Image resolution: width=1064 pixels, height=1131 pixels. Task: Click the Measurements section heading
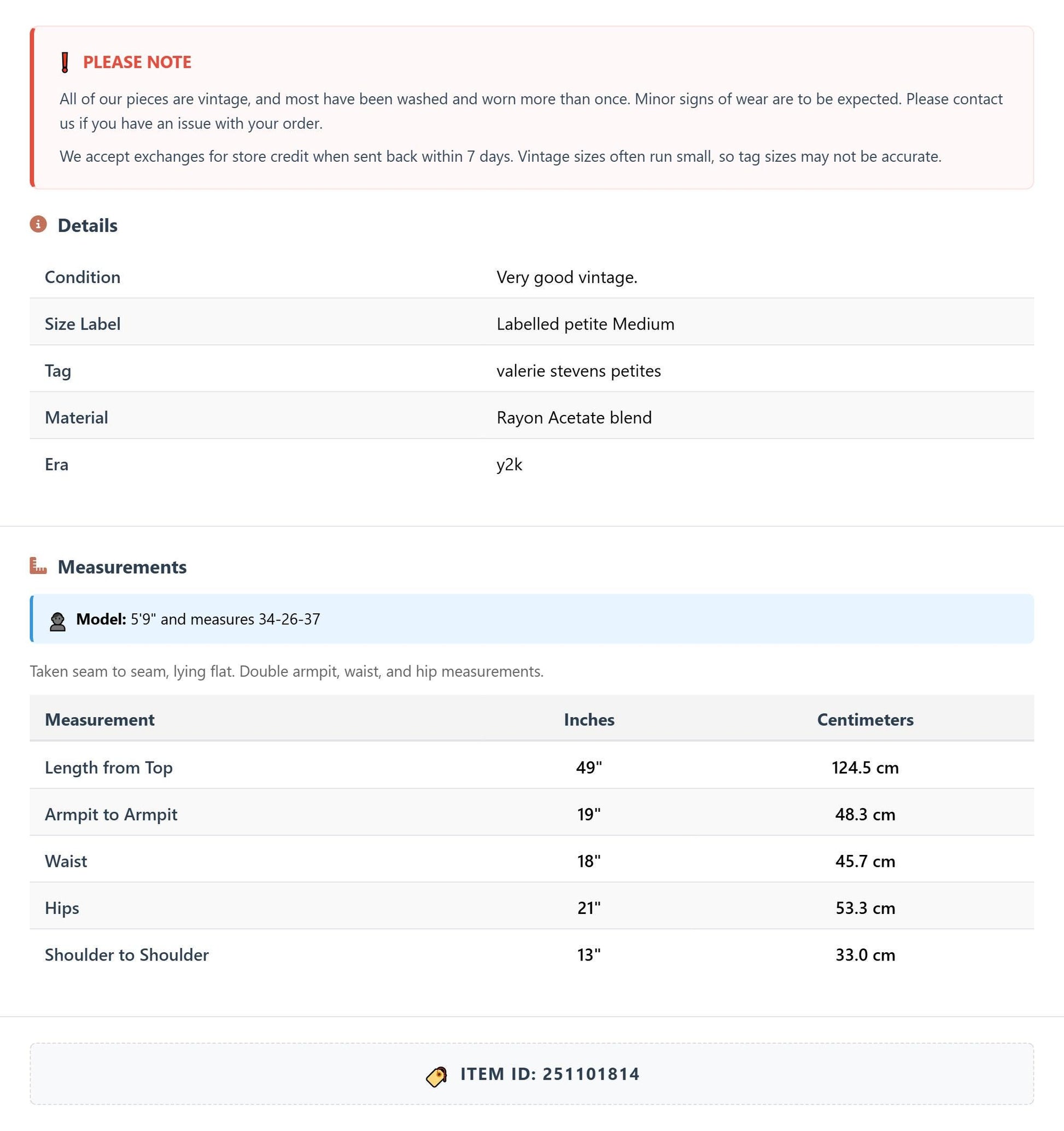(122, 567)
